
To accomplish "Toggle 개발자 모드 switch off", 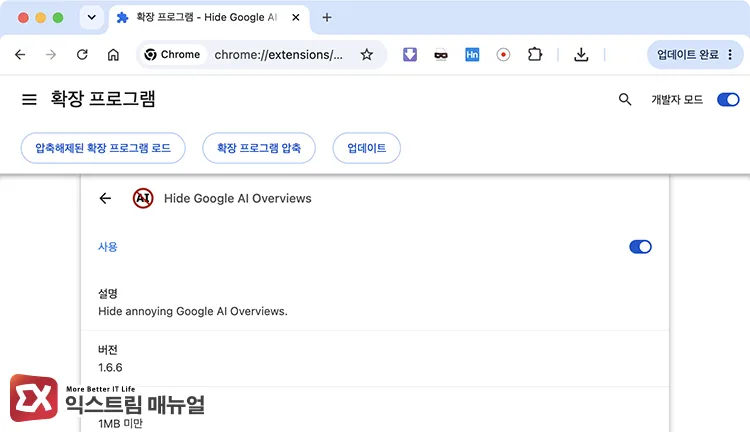I will (728, 100).
